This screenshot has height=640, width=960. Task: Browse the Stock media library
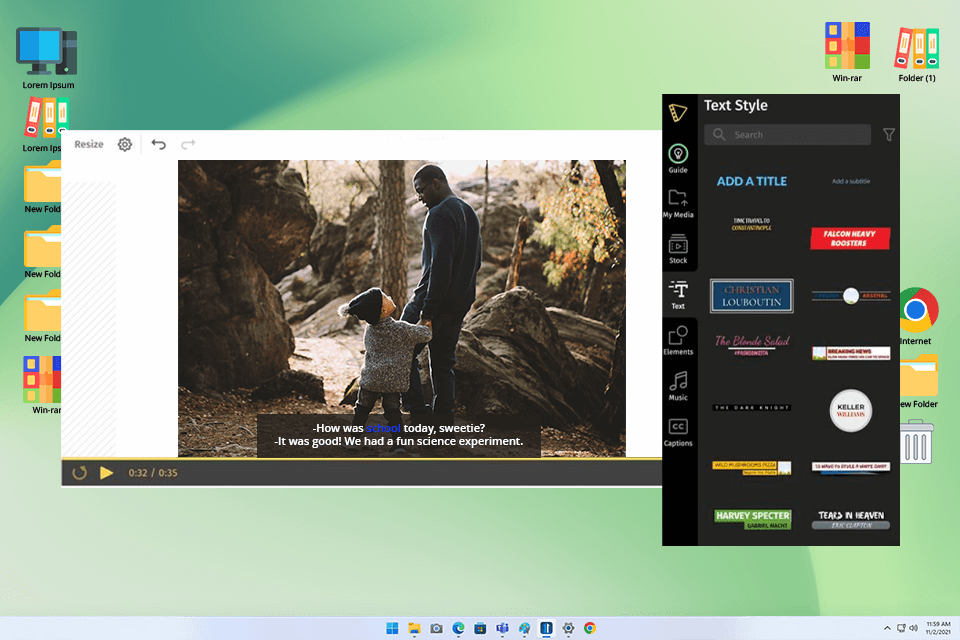click(678, 250)
